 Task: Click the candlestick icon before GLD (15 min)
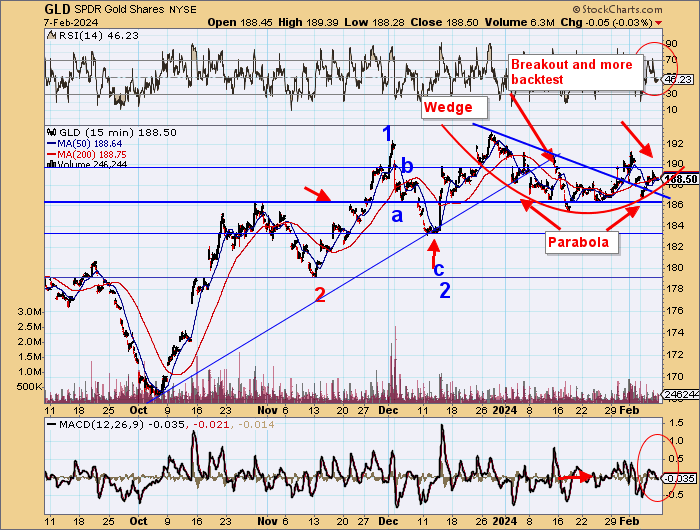click(52, 132)
